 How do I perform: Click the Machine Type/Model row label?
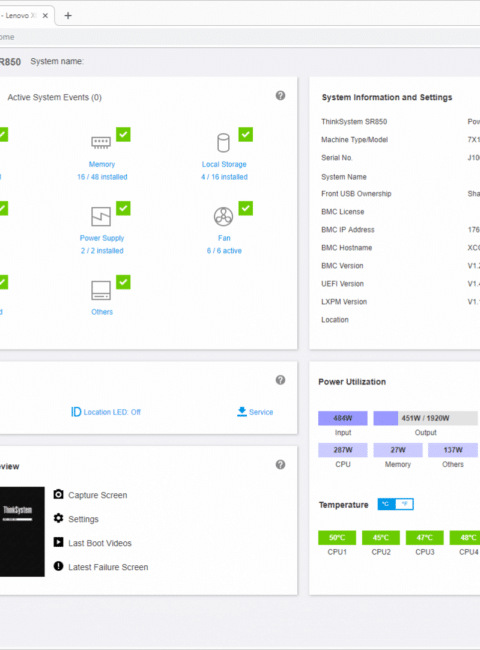tap(354, 140)
